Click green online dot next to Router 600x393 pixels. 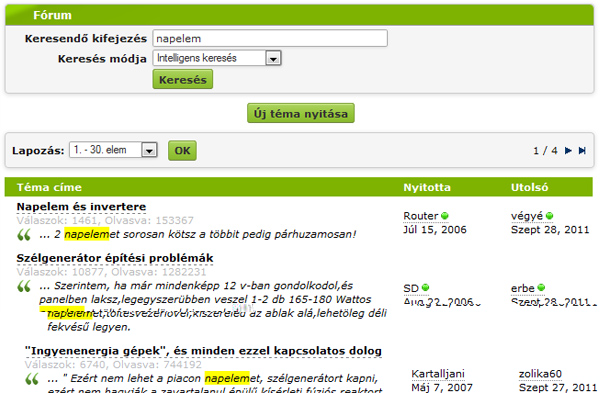(x=445, y=216)
